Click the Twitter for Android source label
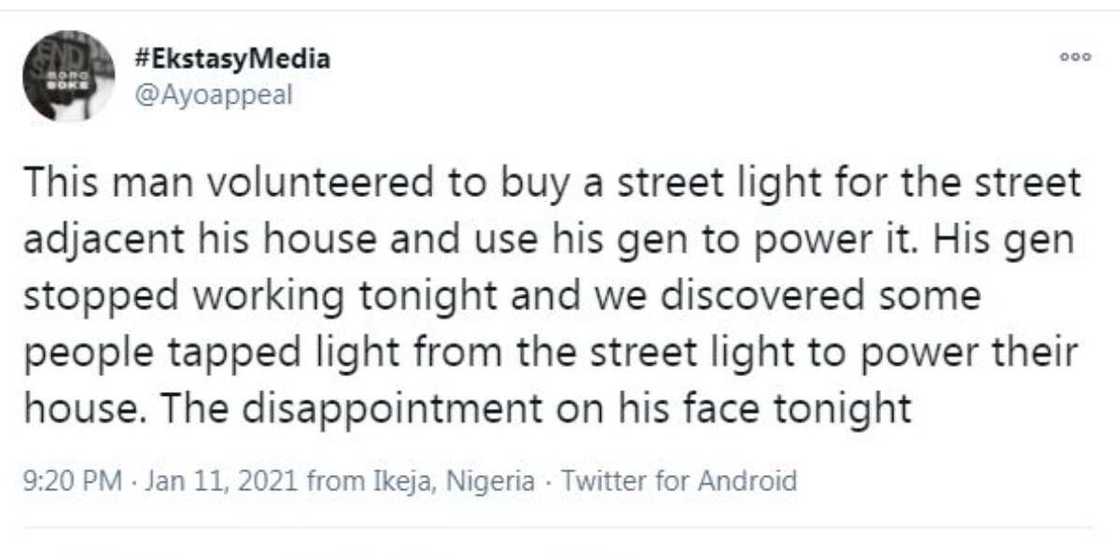Image resolution: width=1120 pixels, height=560 pixels. click(679, 481)
